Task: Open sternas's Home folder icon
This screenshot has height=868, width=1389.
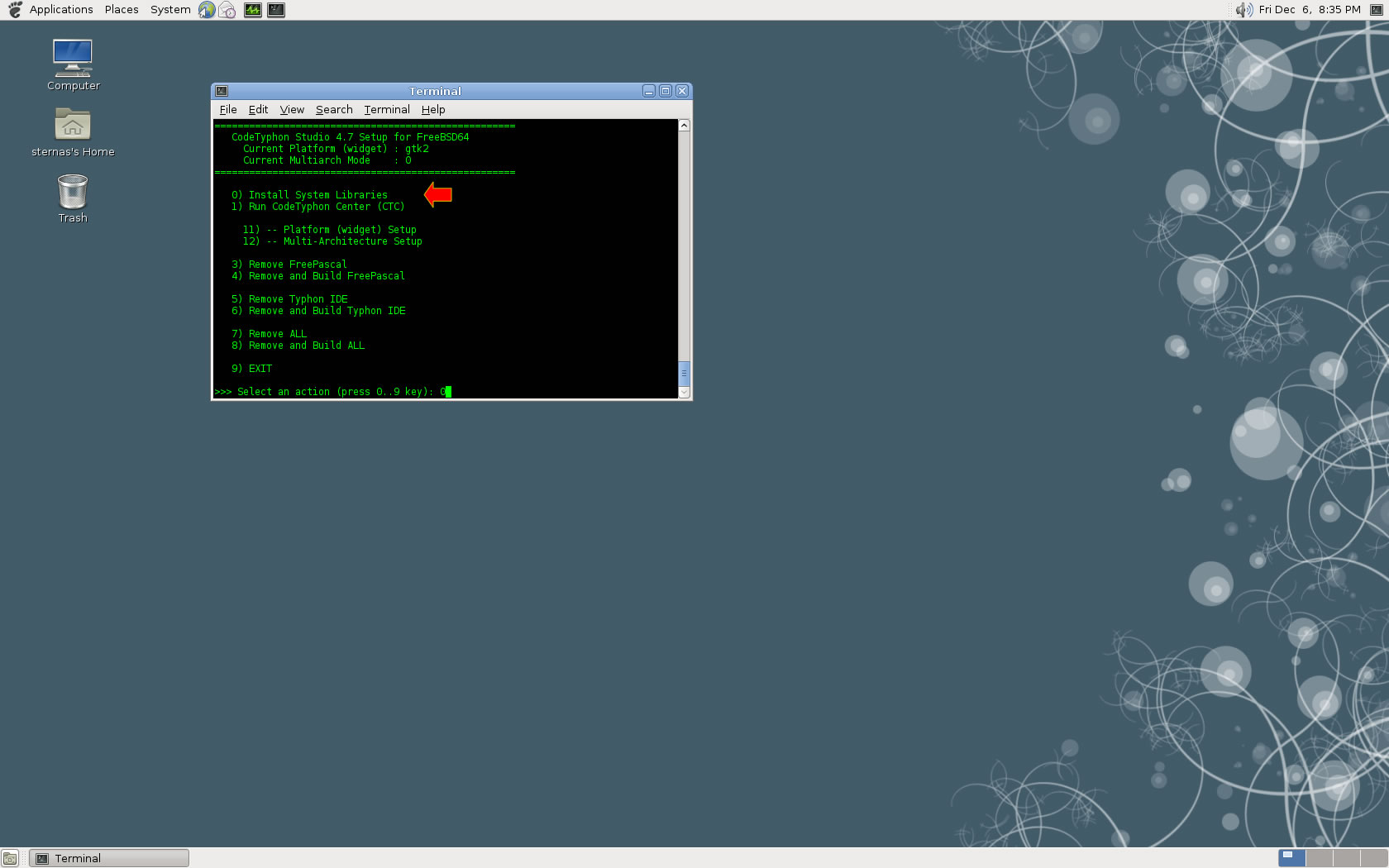Action: click(x=73, y=132)
